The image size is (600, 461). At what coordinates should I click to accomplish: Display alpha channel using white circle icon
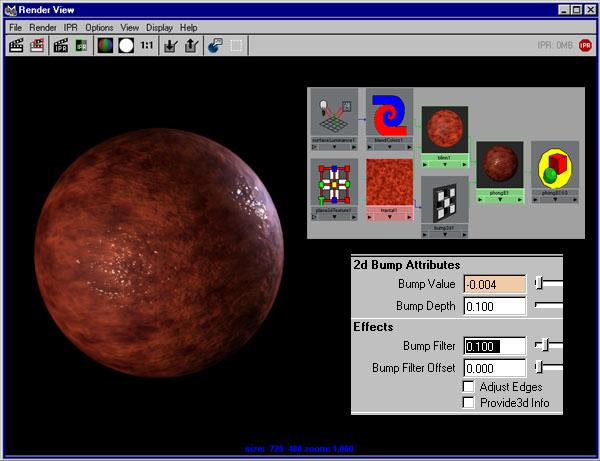[126, 46]
